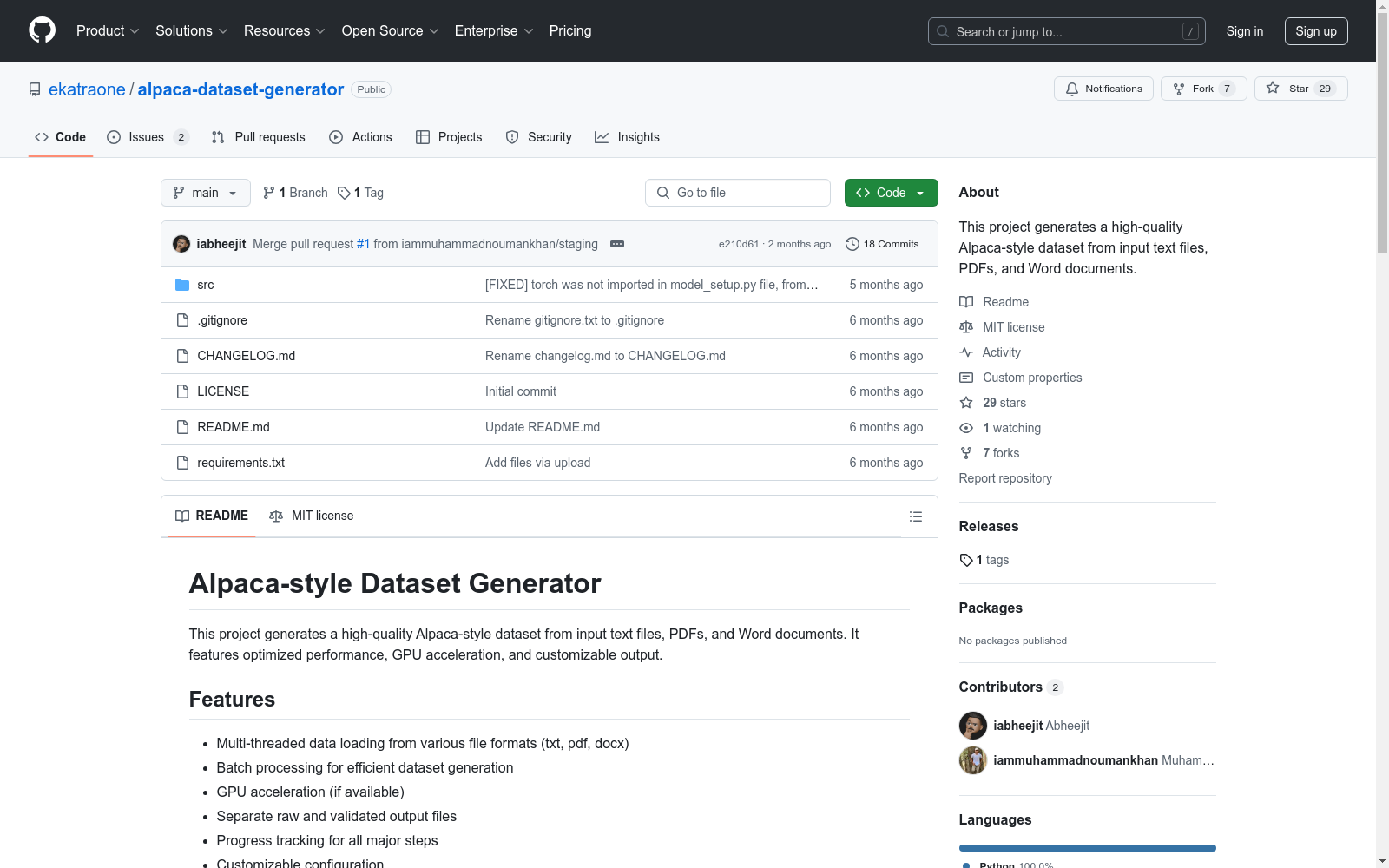This screenshot has height=868, width=1389.
Task: Click the README.md file icon
Action: (182, 427)
